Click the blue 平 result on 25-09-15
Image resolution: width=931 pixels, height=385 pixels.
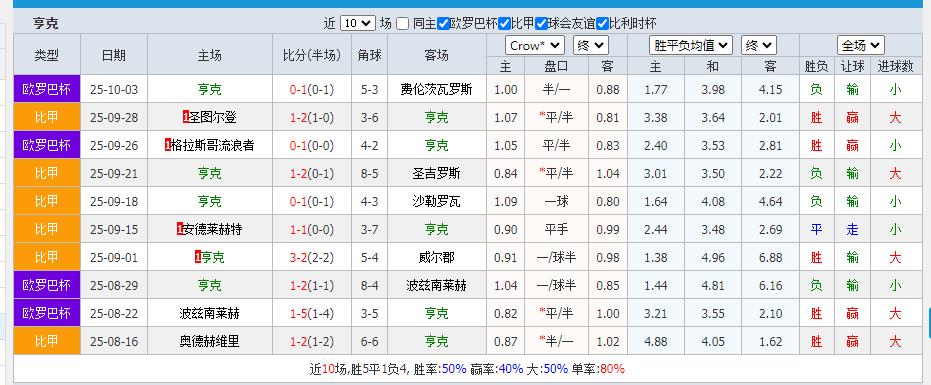coord(816,229)
